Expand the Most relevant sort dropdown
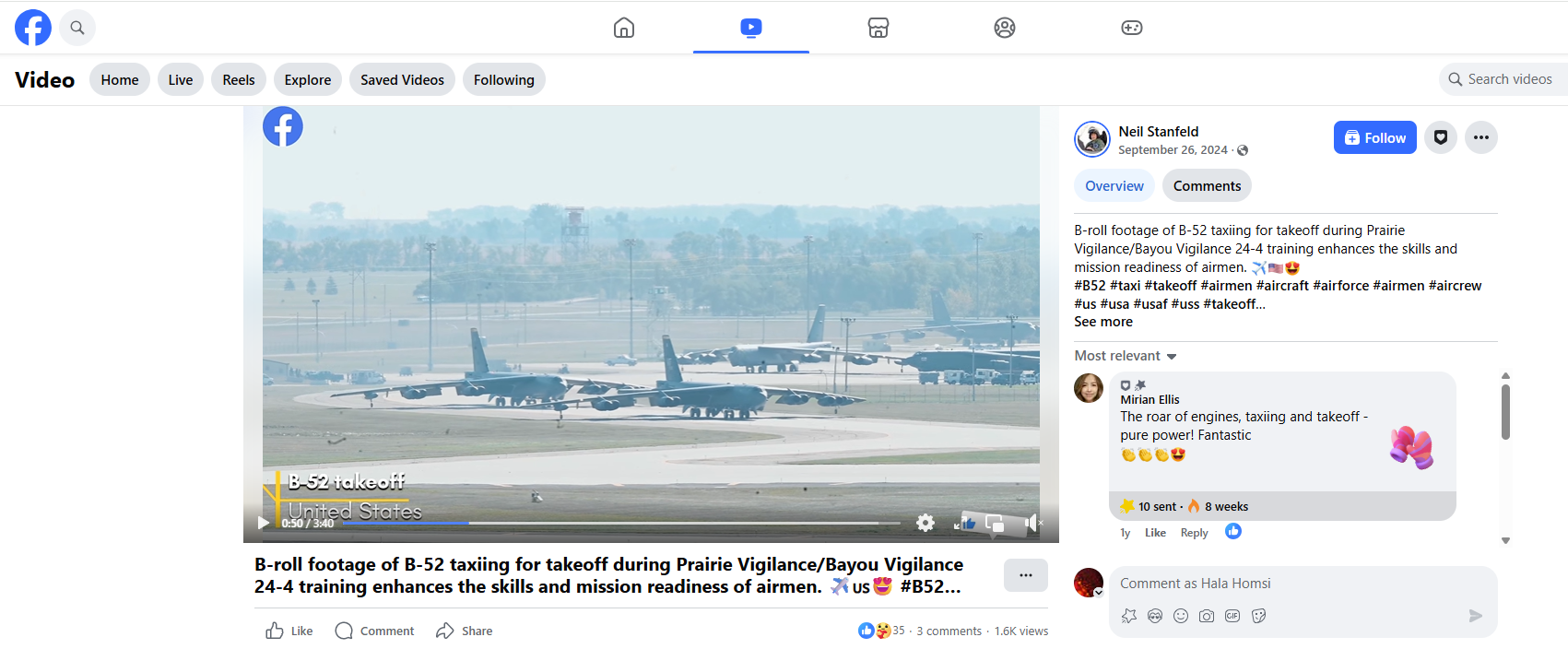Viewport: 1568px width, 649px height. click(1126, 356)
